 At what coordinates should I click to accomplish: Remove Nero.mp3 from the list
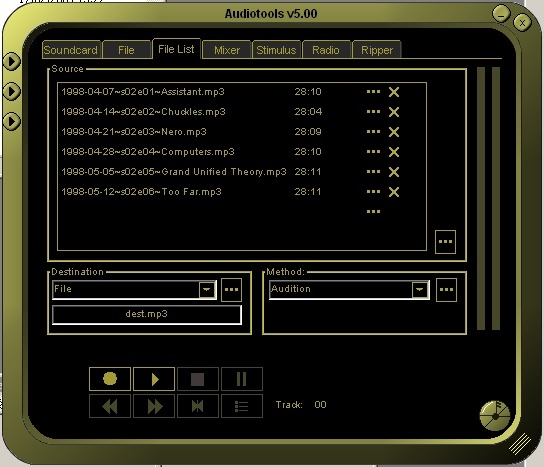(x=394, y=132)
